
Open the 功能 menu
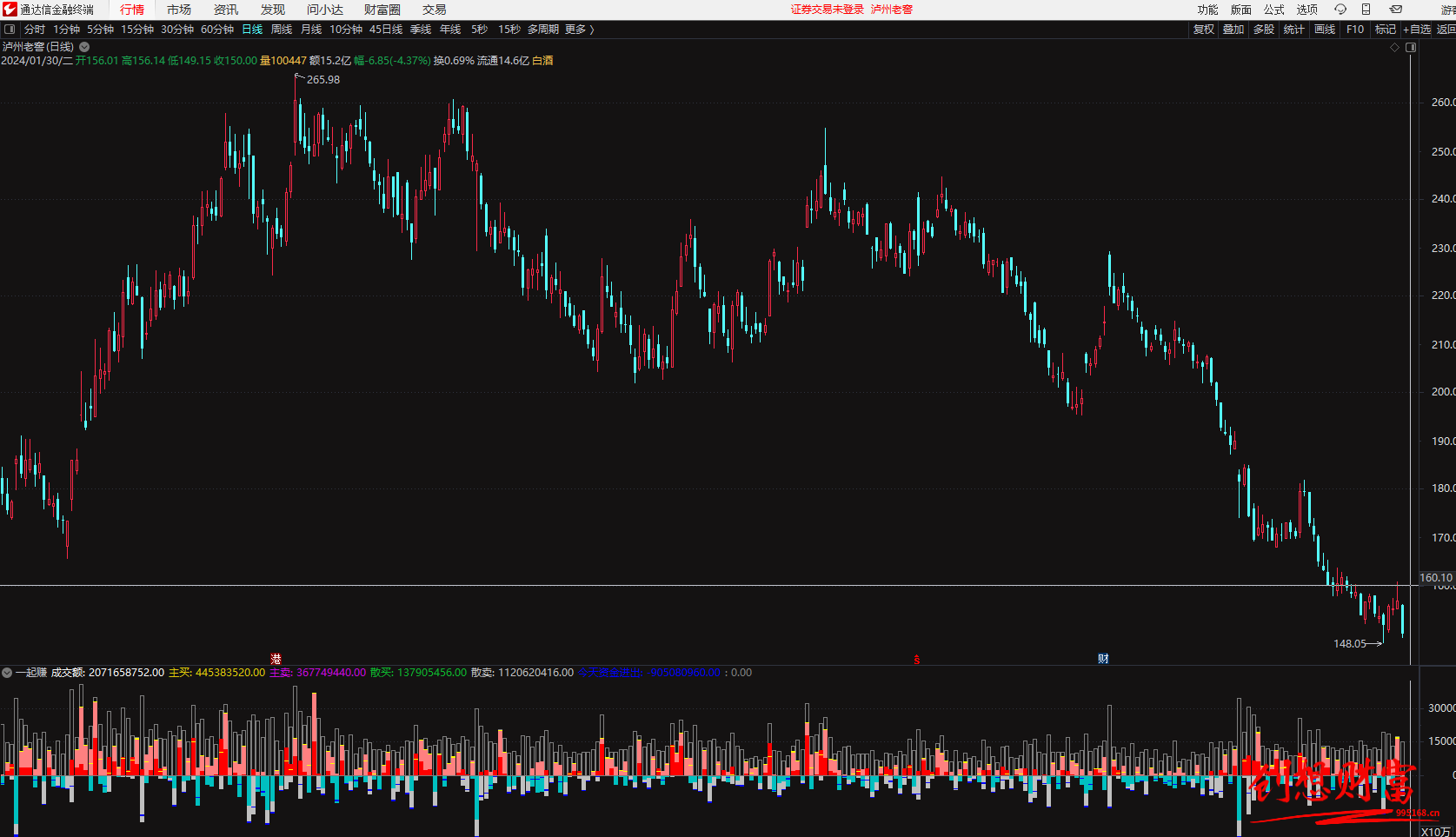point(1208,10)
